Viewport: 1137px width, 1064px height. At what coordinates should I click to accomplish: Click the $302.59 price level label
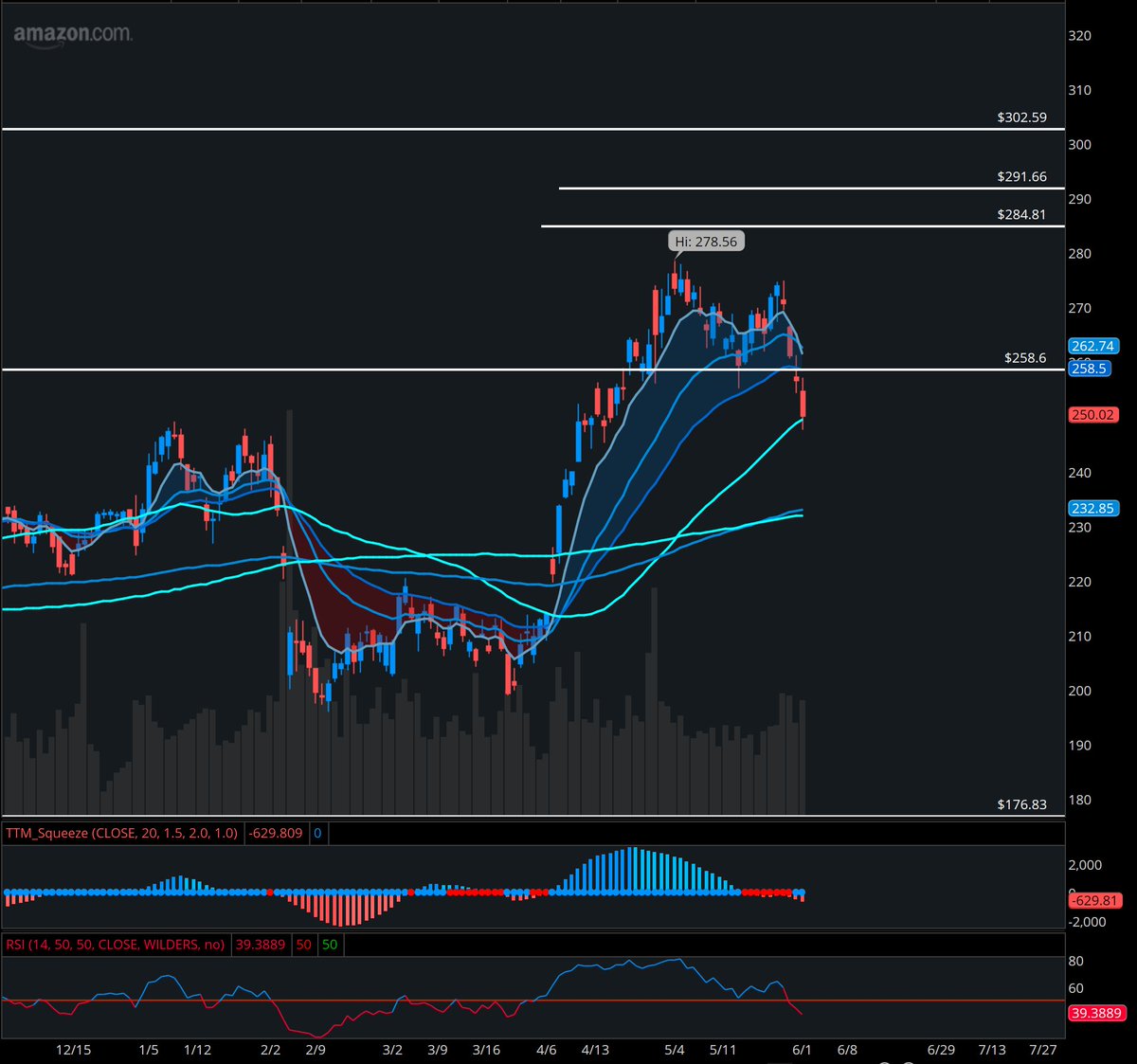pyautogui.click(x=1021, y=117)
